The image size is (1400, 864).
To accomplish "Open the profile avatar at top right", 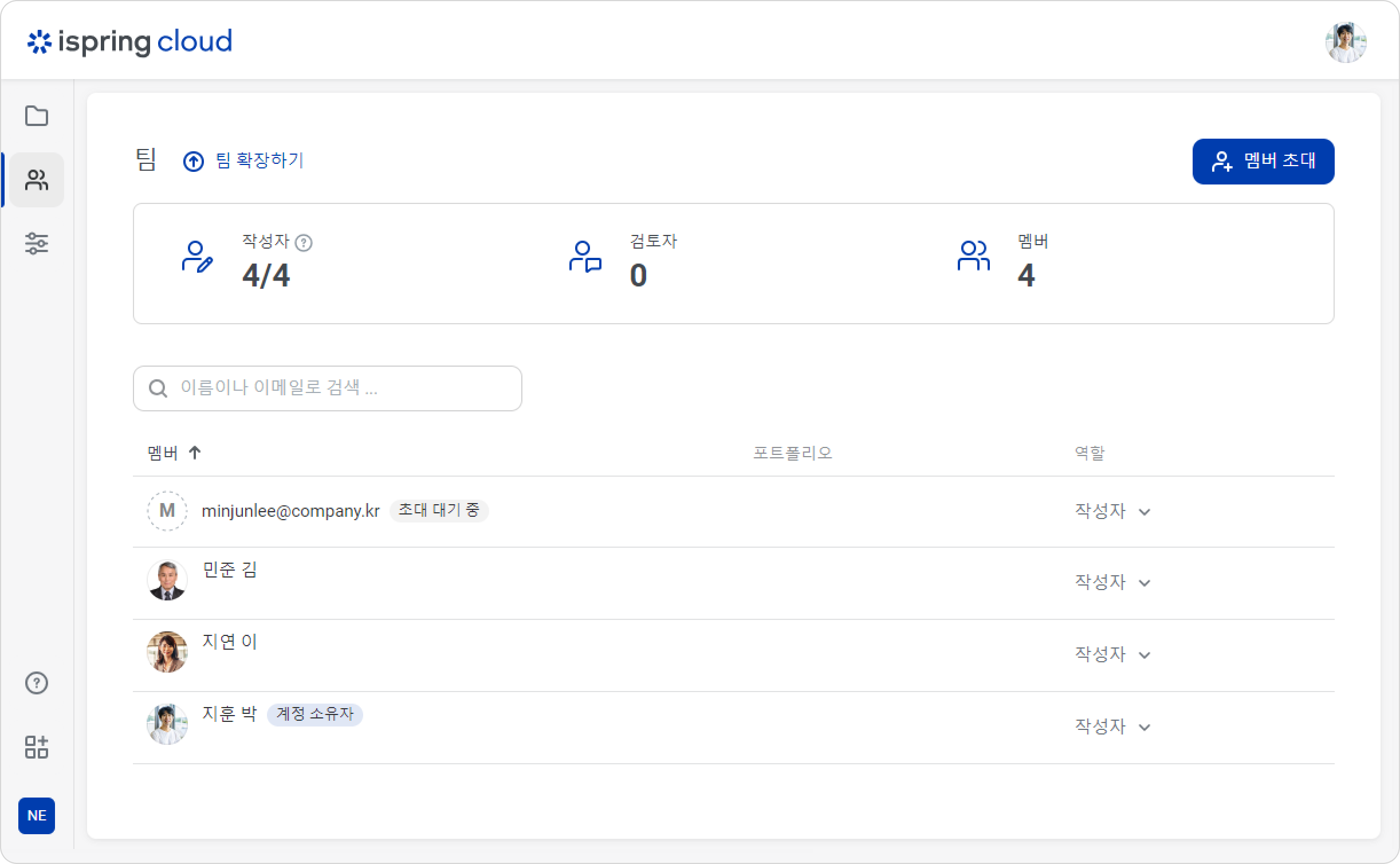I will [1346, 42].
